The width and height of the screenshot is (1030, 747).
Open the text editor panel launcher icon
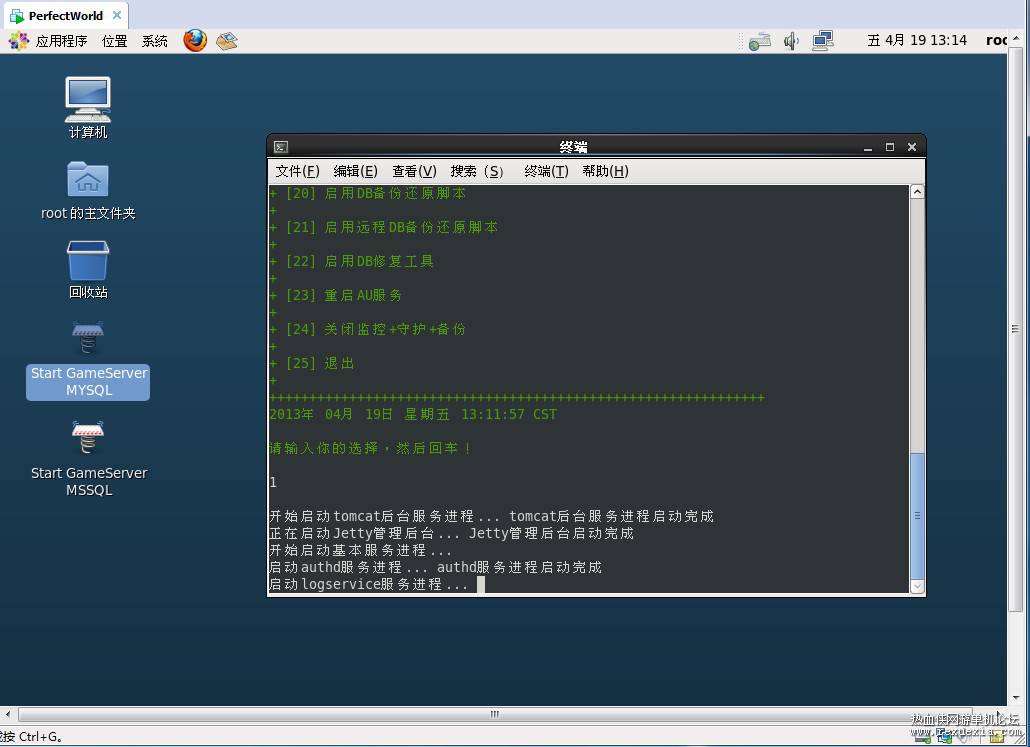coord(227,41)
